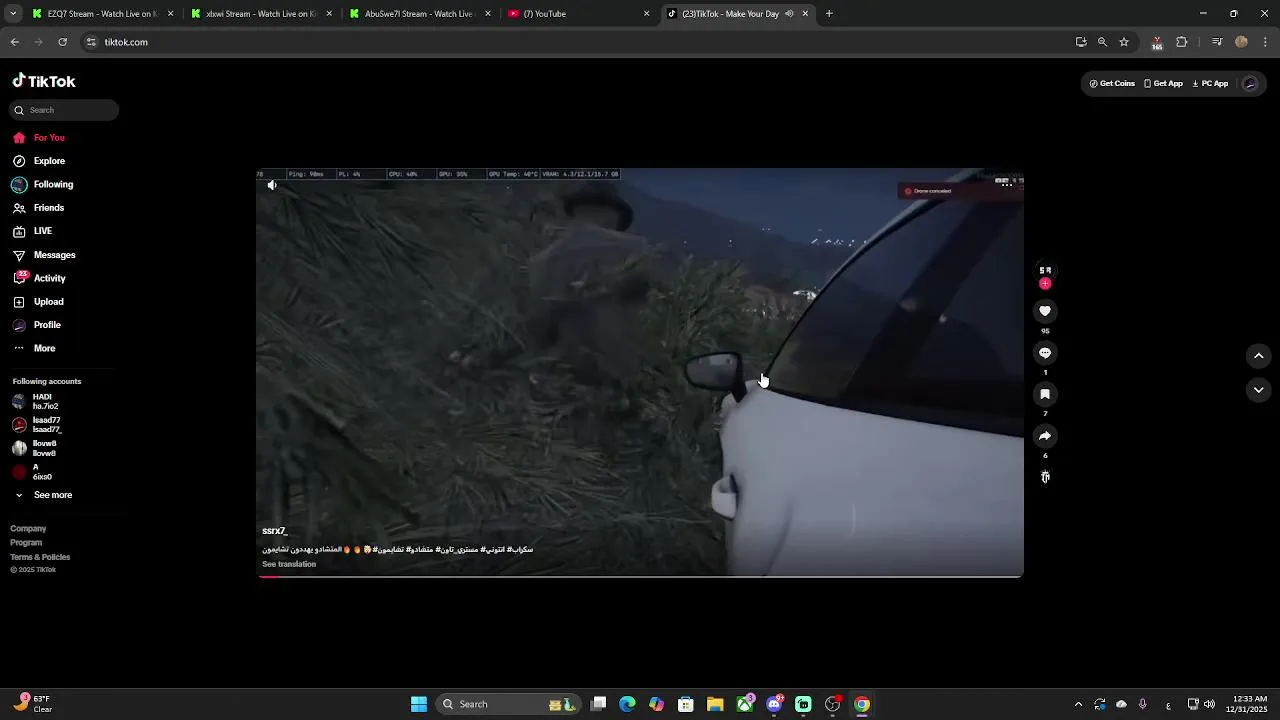
Task: Open the zoom magnifier icon in the address bar
Action: coord(1102,42)
